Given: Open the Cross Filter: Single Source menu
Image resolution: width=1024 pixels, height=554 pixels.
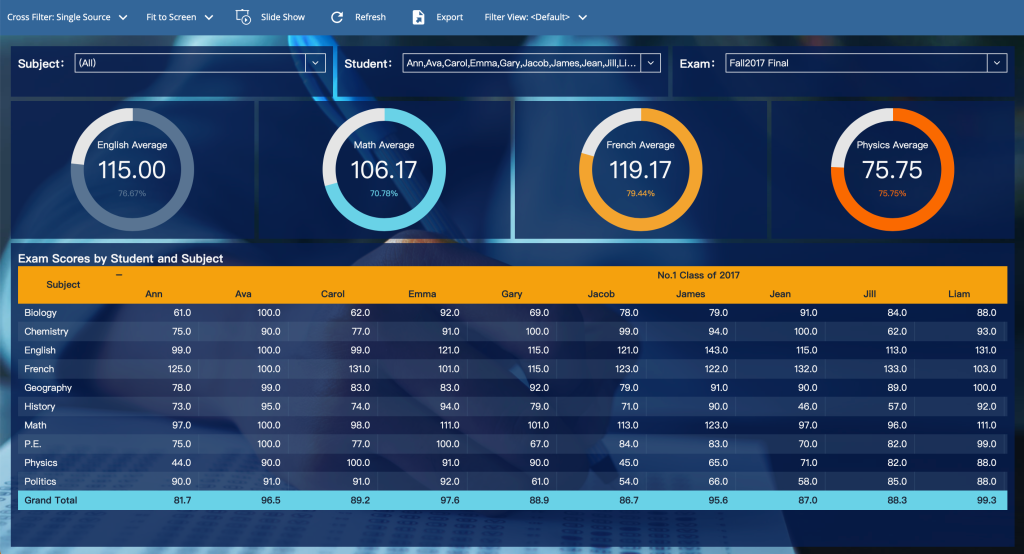Looking at the screenshot, I should (67, 17).
